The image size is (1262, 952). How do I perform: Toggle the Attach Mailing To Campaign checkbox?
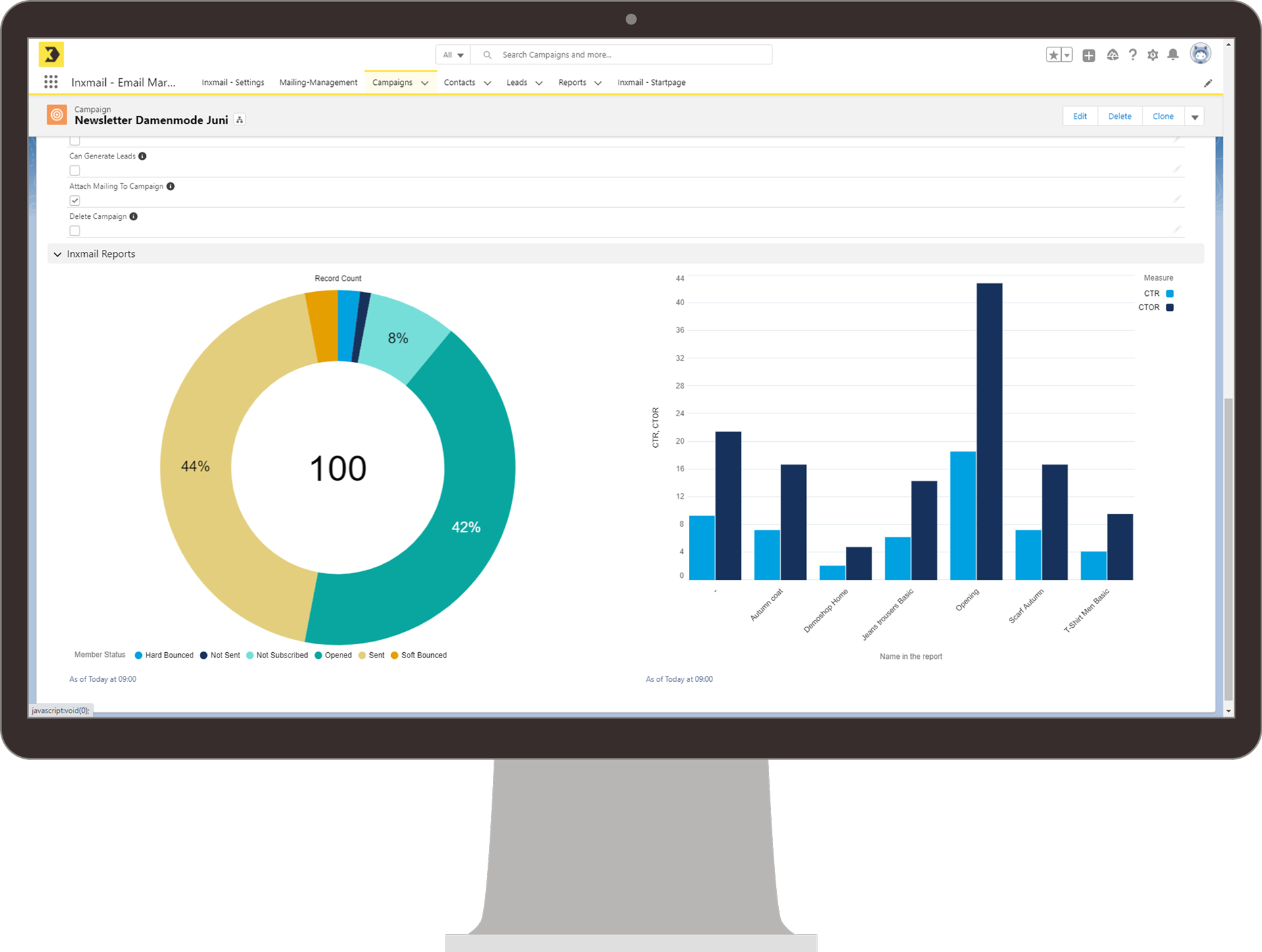click(75, 200)
